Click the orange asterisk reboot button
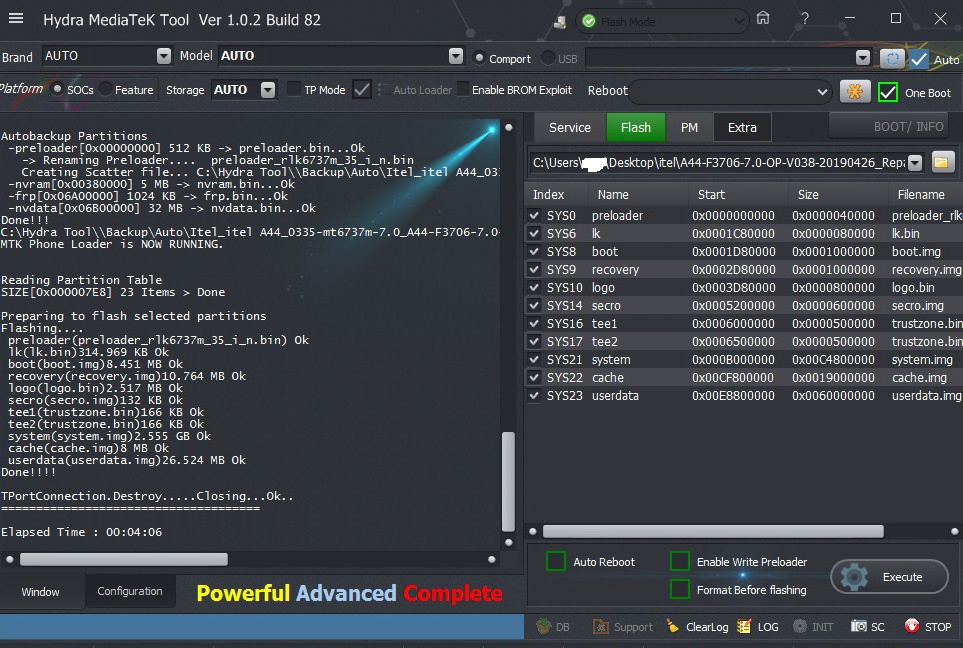Viewport: 963px width, 648px height. (x=854, y=92)
